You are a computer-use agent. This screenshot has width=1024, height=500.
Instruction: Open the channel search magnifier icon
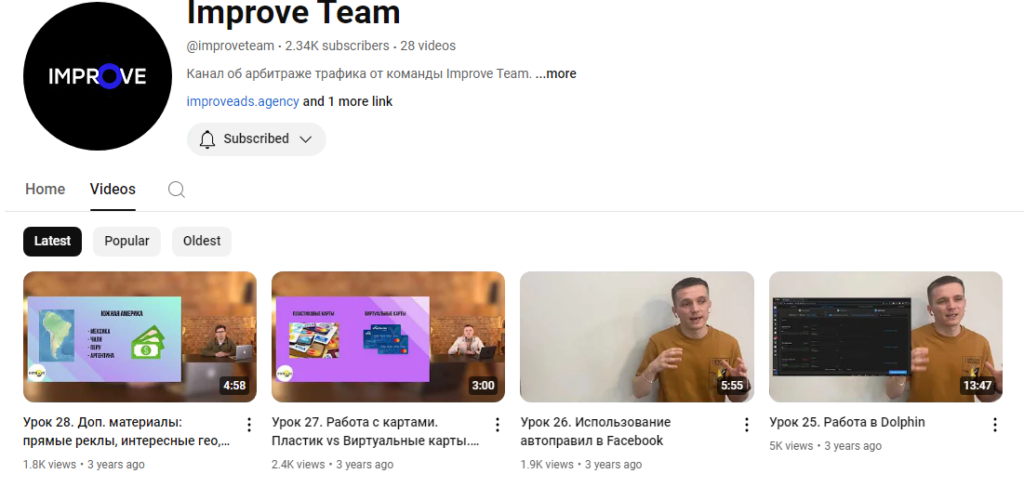[176, 189]
